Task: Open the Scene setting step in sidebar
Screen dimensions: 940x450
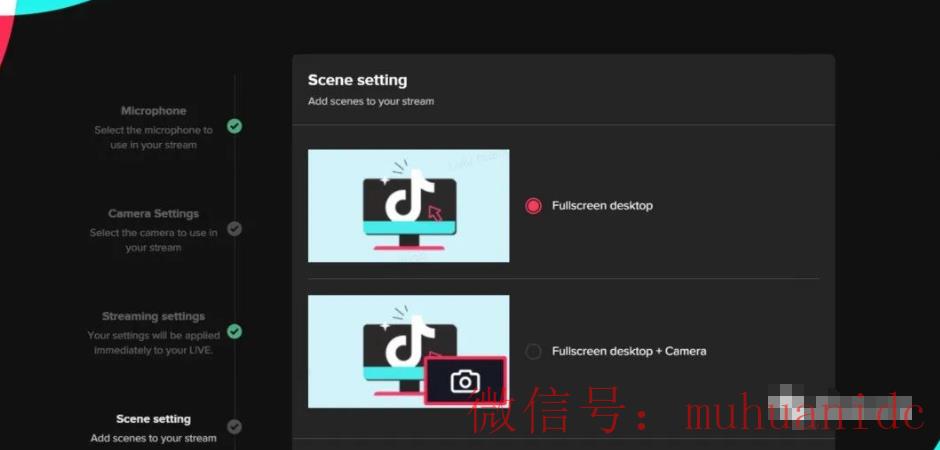Action: [153, 419]
